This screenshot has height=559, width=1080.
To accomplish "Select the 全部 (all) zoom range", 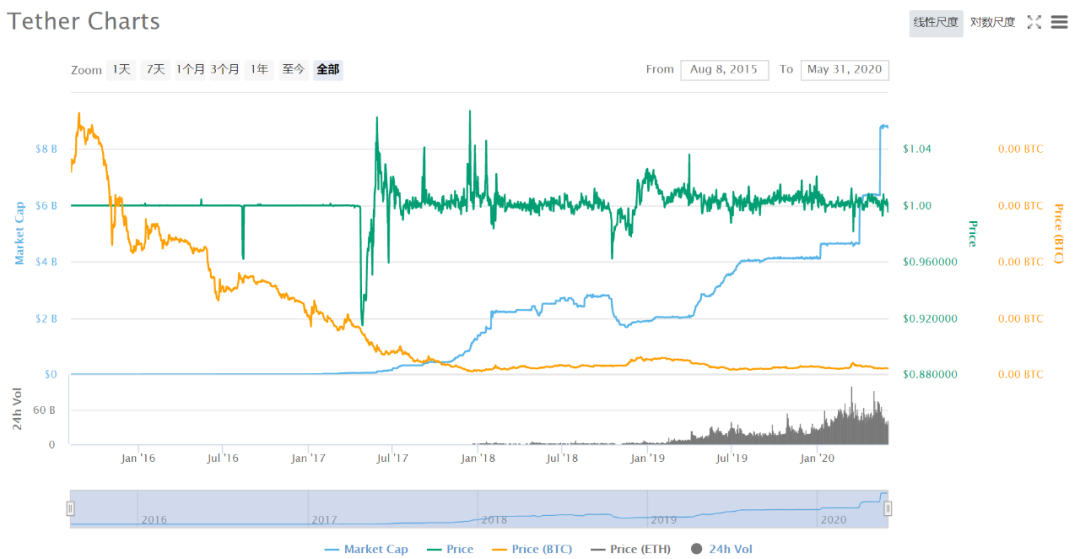I will [x=328, y=70].
